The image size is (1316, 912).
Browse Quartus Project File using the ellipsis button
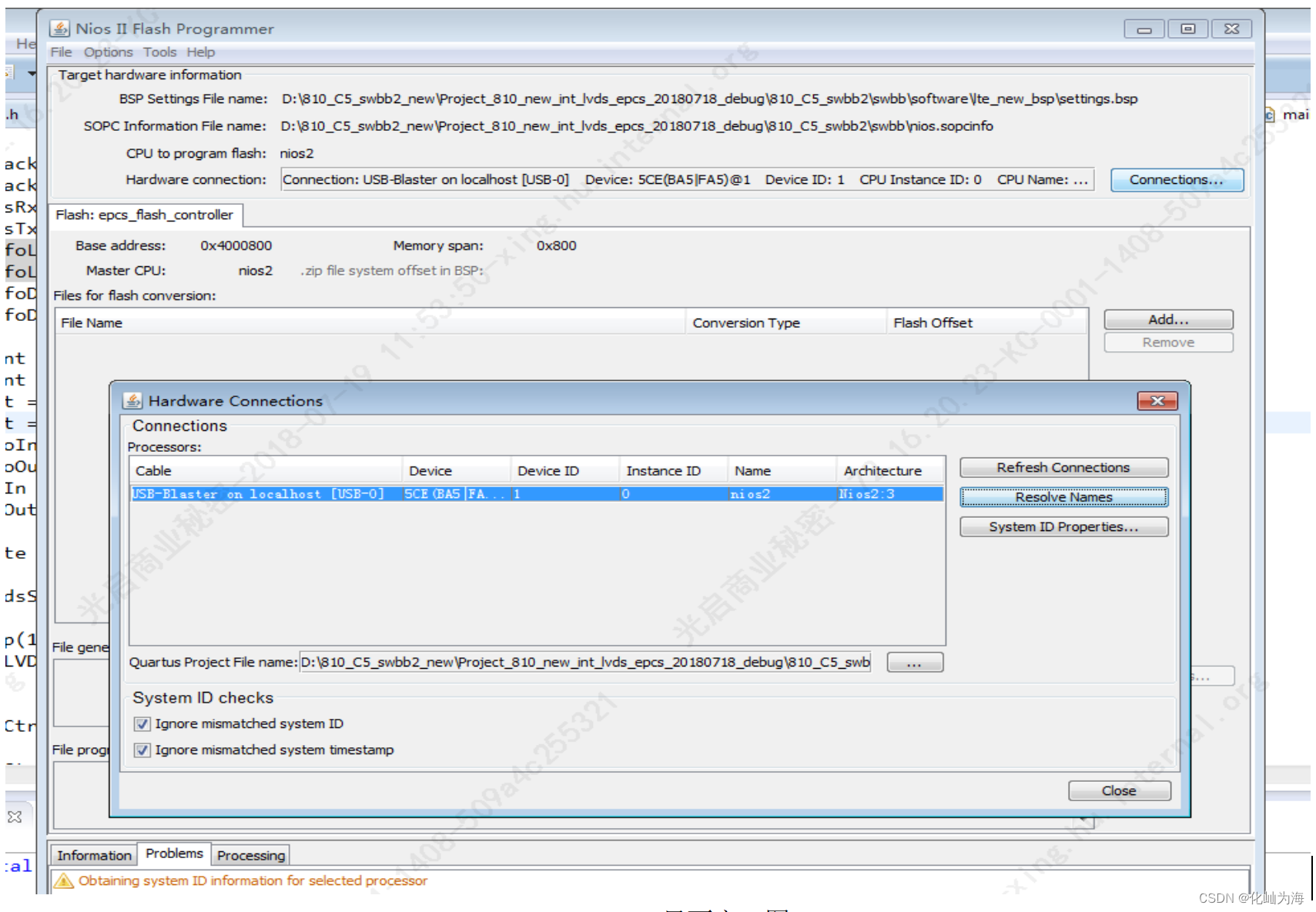tap(913, 662)
